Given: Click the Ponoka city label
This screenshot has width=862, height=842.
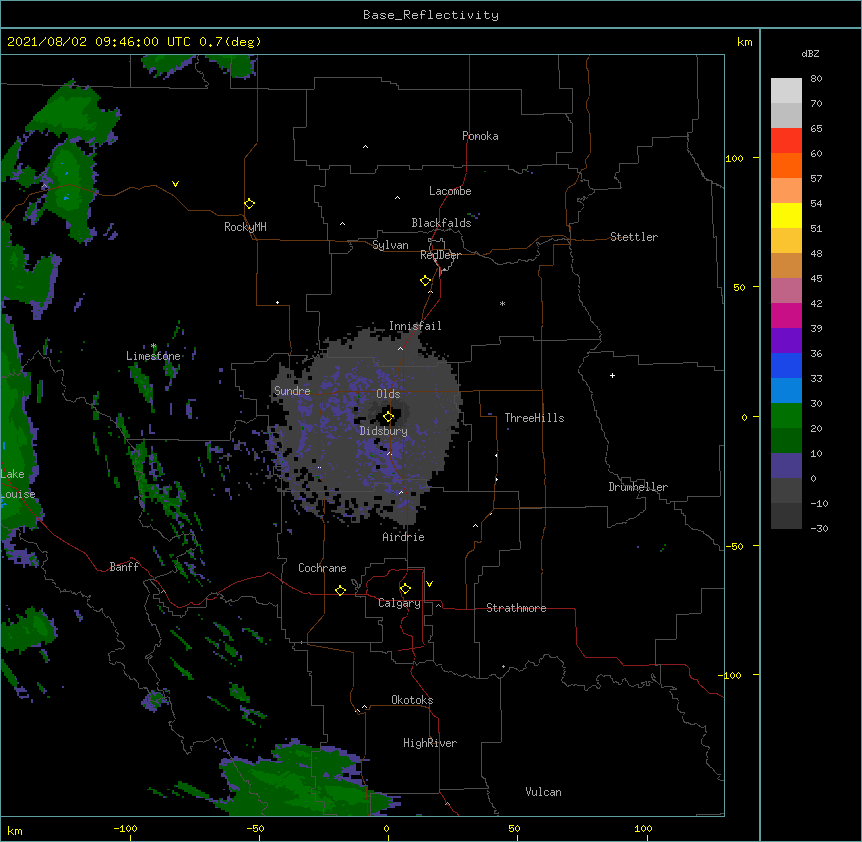Looking at the screenshot, I should click(x=480, y=136).
